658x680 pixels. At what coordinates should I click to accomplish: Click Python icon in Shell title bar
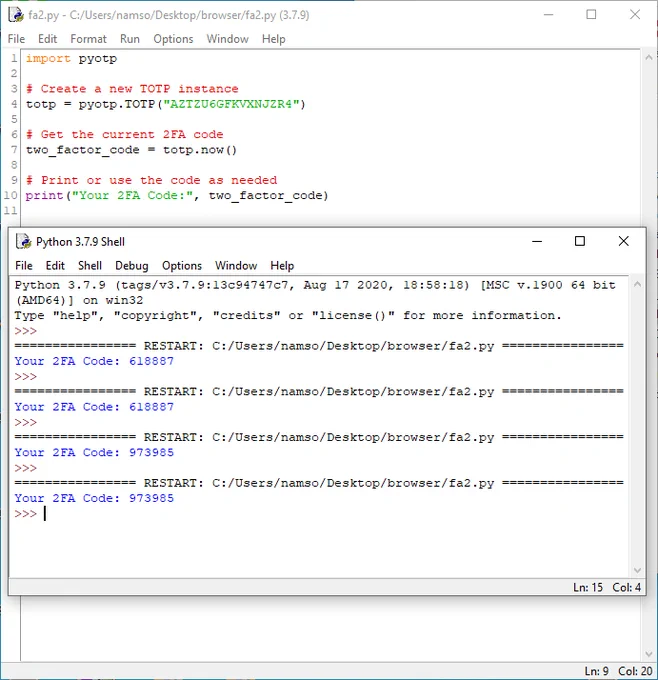point(24,241)
